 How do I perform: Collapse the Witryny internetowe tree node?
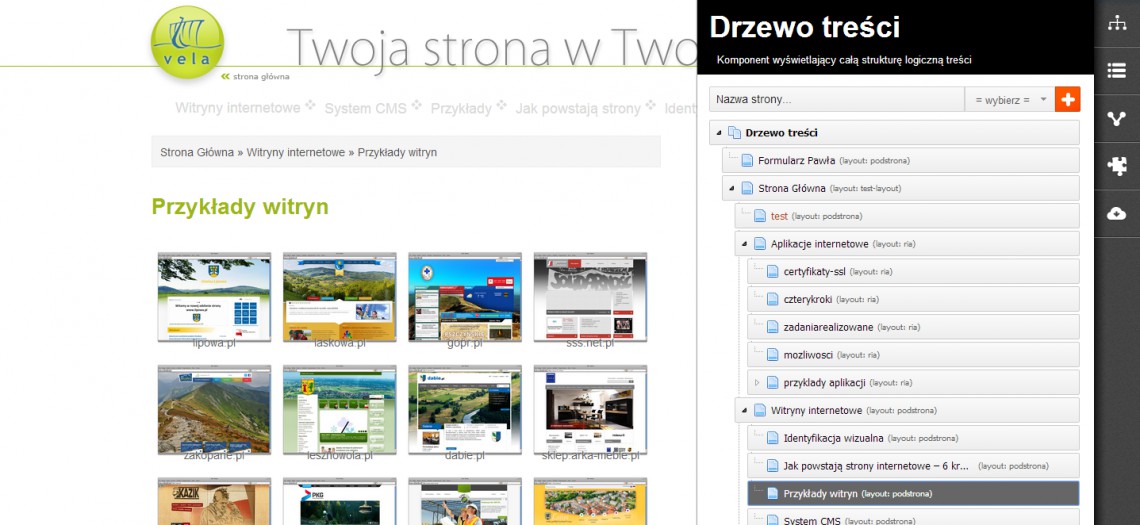point(744,411)
